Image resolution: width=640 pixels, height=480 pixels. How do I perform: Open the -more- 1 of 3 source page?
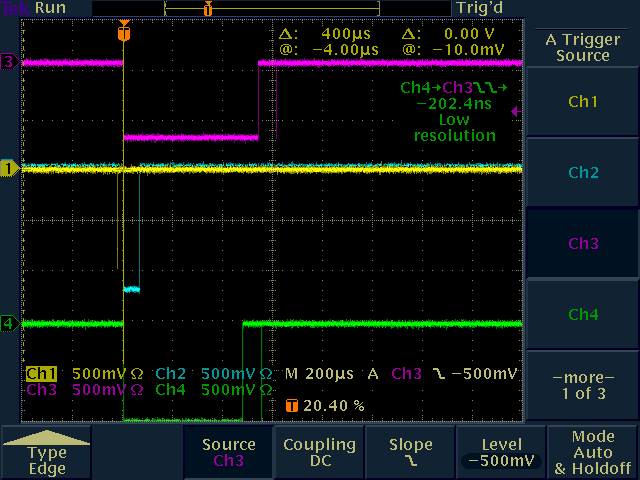582,385
